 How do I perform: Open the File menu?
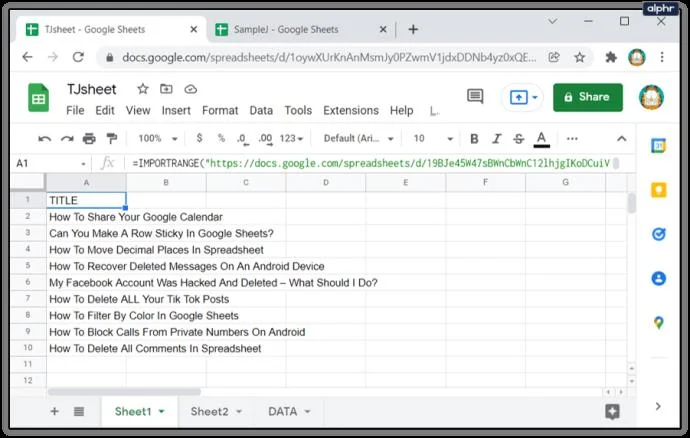click(x=75, y=110)
